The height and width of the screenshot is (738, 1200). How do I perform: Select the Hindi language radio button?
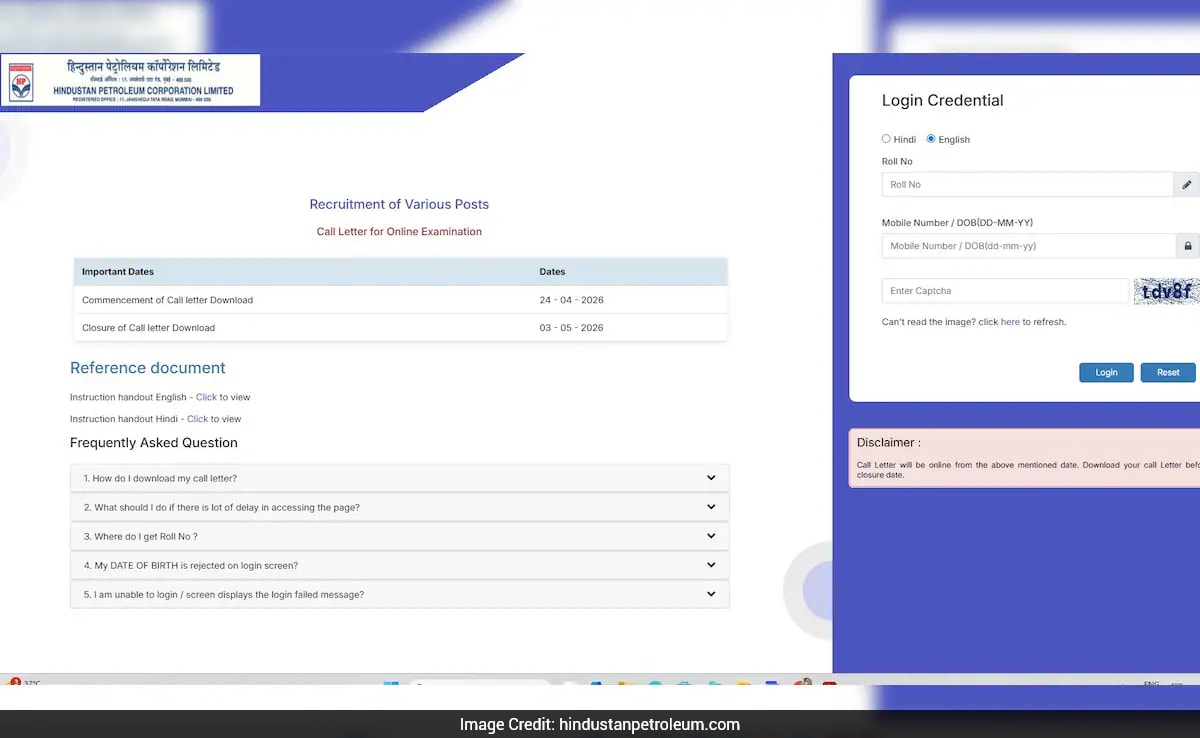(x=886, y=139)
